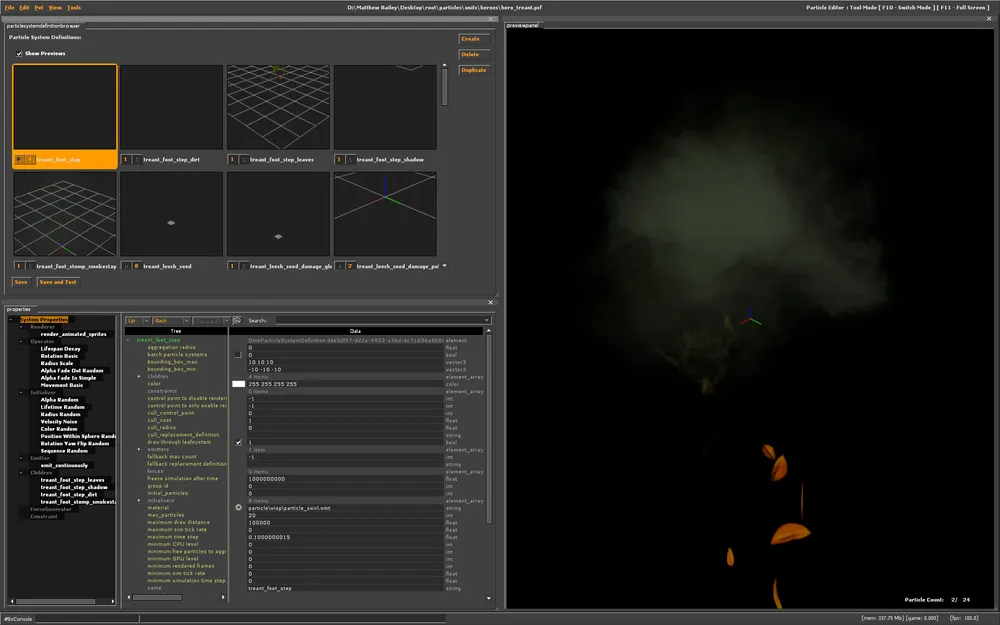Toggle the Show Previews checkbox

pyautogui.click(x=18, y=53)
